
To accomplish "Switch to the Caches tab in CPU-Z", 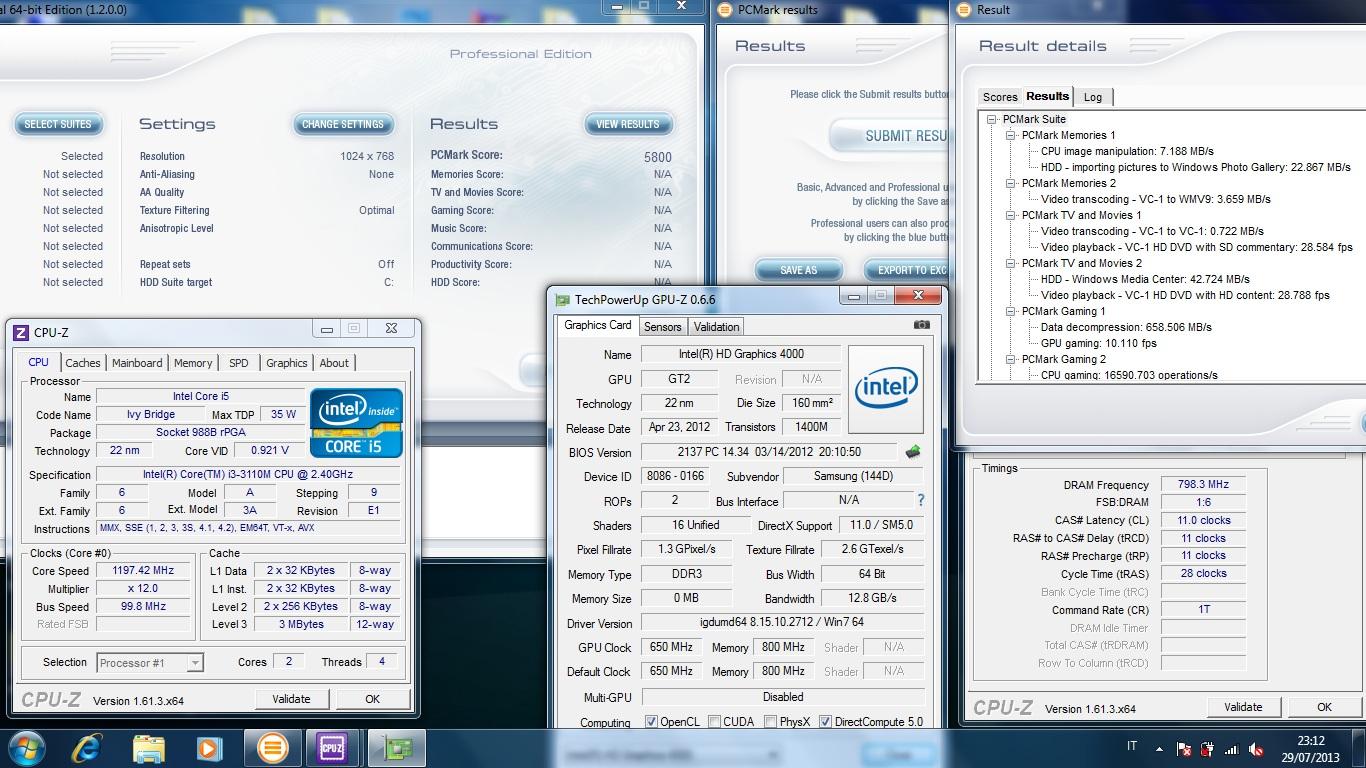I will 83,363.
